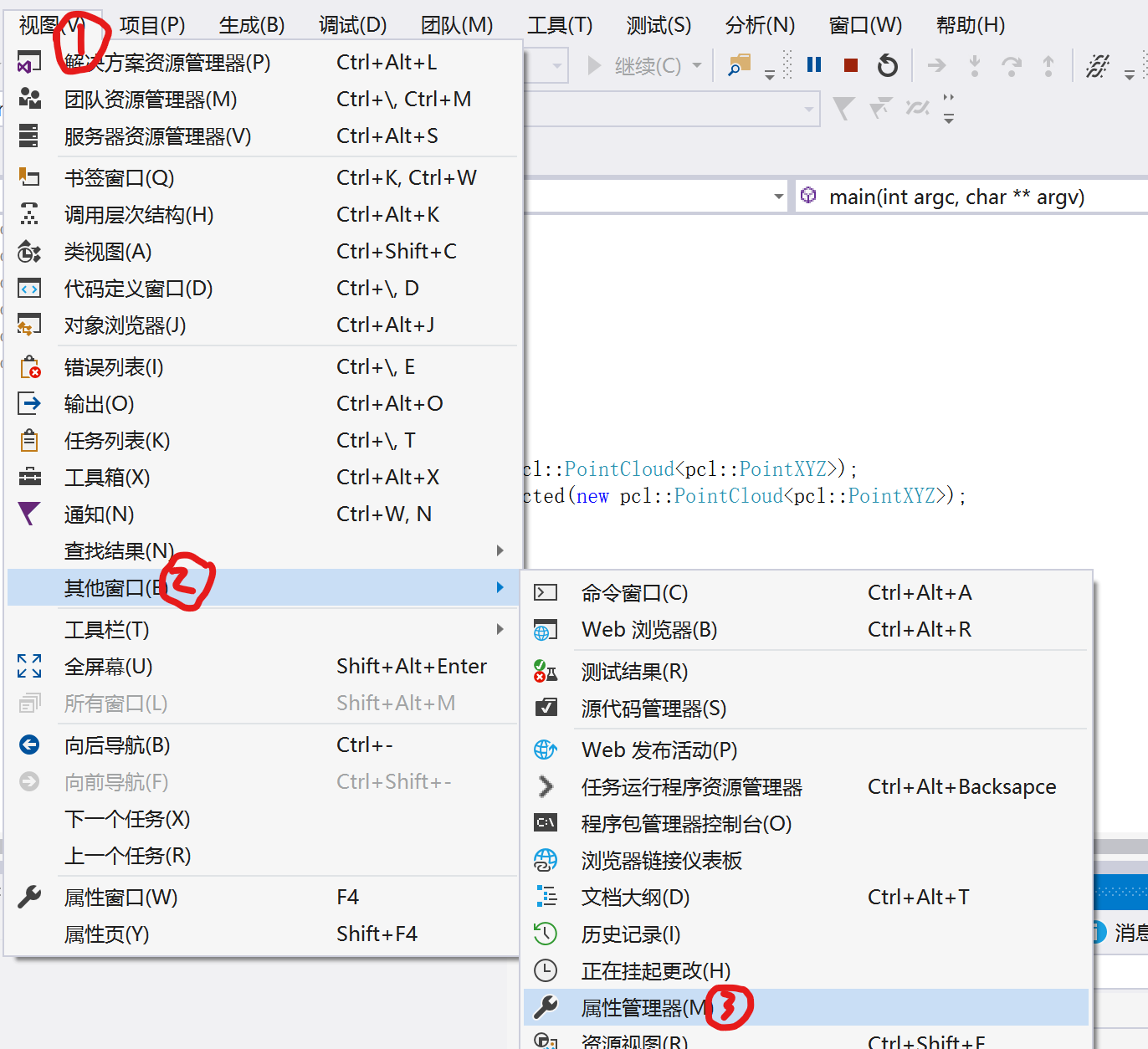1148x1049 pixels.
Task: Click the Show Diagnostic Tools icon
Action: pos(1097,65)
